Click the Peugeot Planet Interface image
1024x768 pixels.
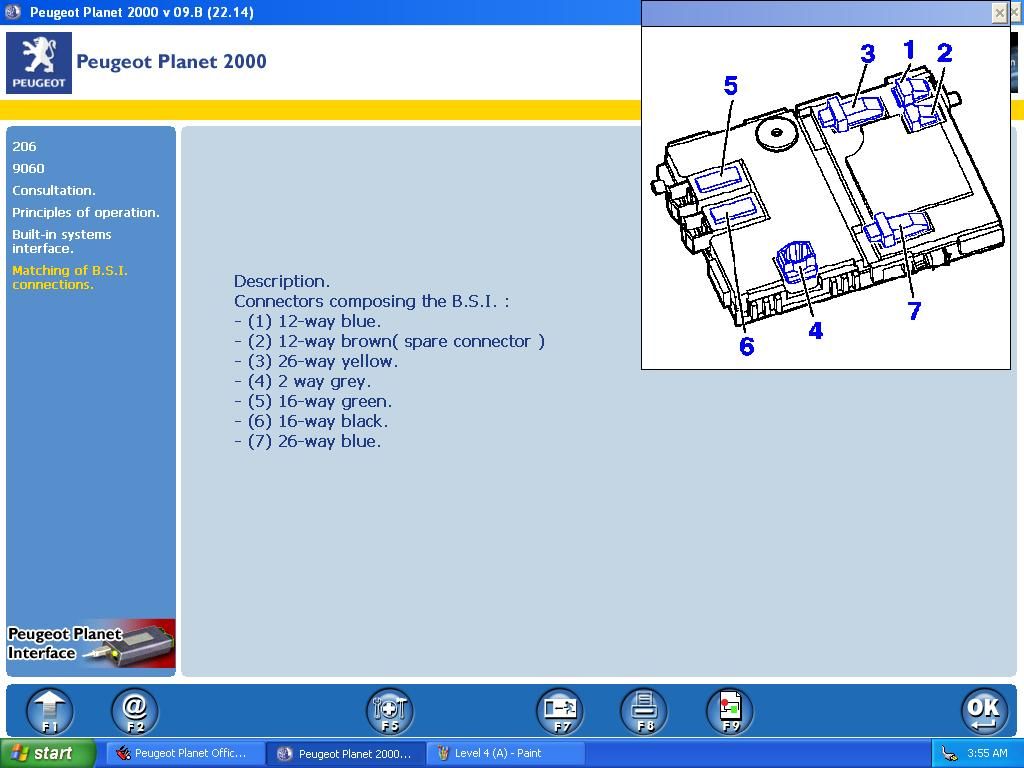coord(91,644)
